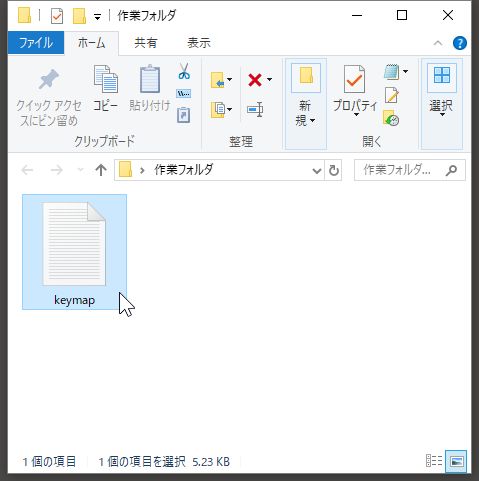Image resolution: width=479 pixels, height=481 pixels.
Task: Quick access toolbar new folder icon
Action: pos(79,16)
